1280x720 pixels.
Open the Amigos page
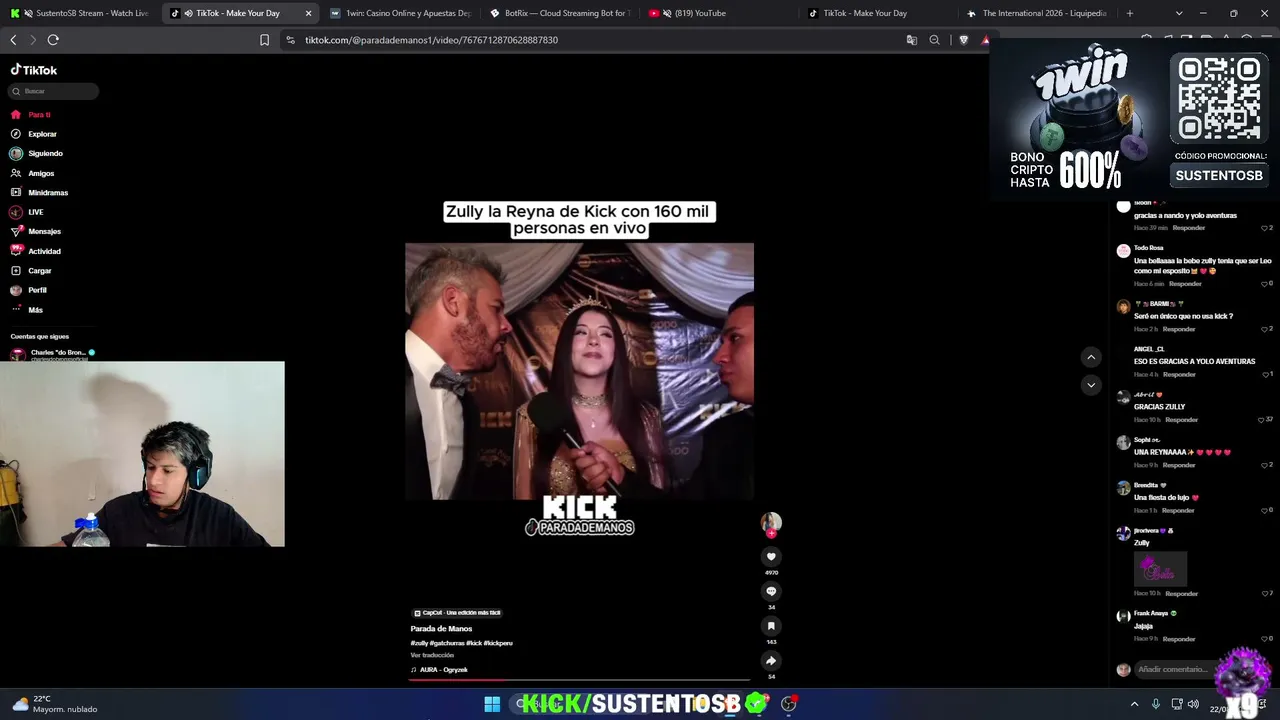coord(32,173)
